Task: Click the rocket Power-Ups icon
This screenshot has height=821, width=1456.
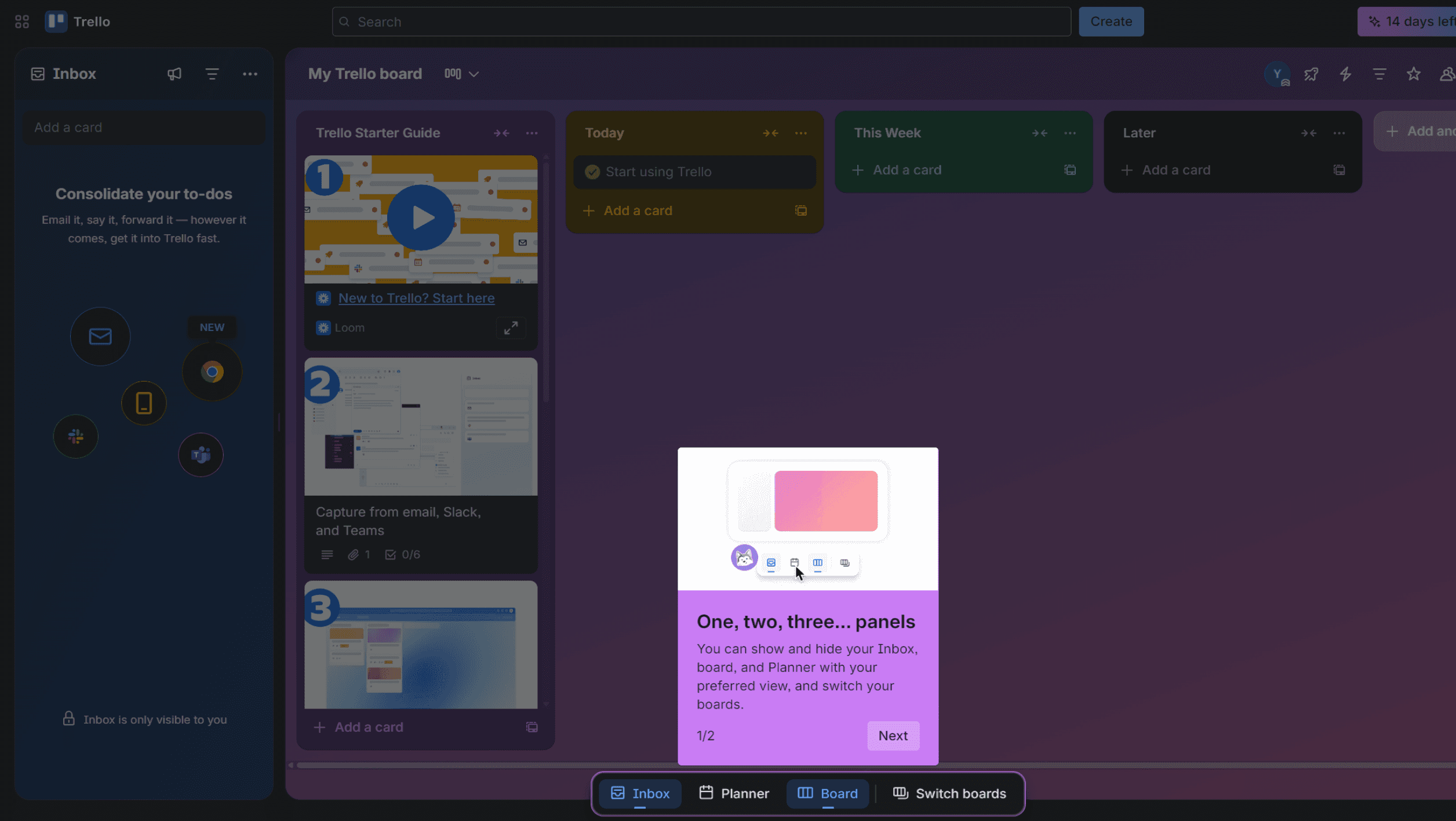Action: [1311, 74]
